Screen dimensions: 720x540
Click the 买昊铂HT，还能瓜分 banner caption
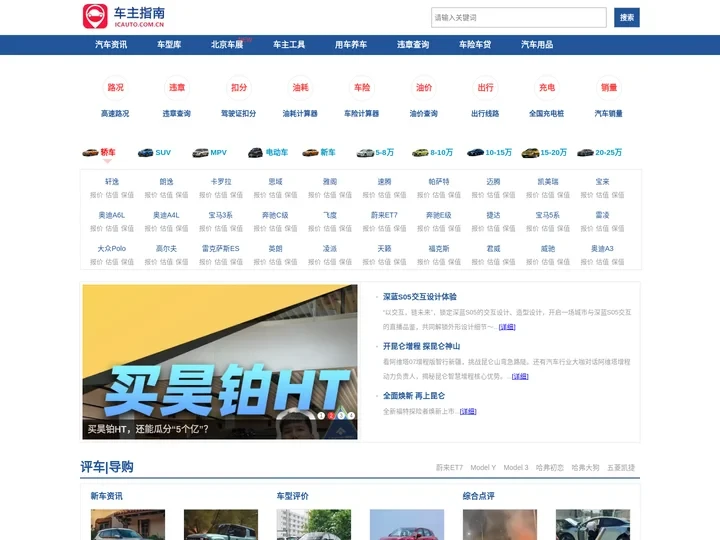coord(148,429)
